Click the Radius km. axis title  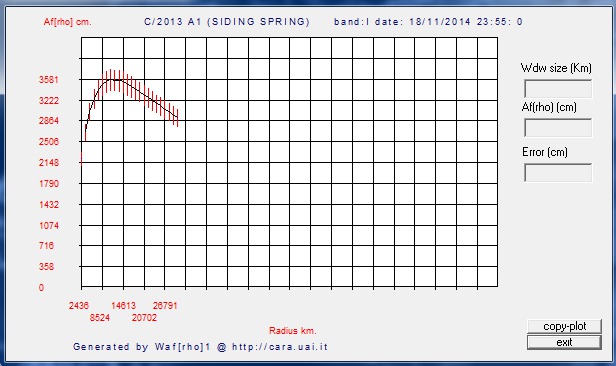(x=293, y=331)
